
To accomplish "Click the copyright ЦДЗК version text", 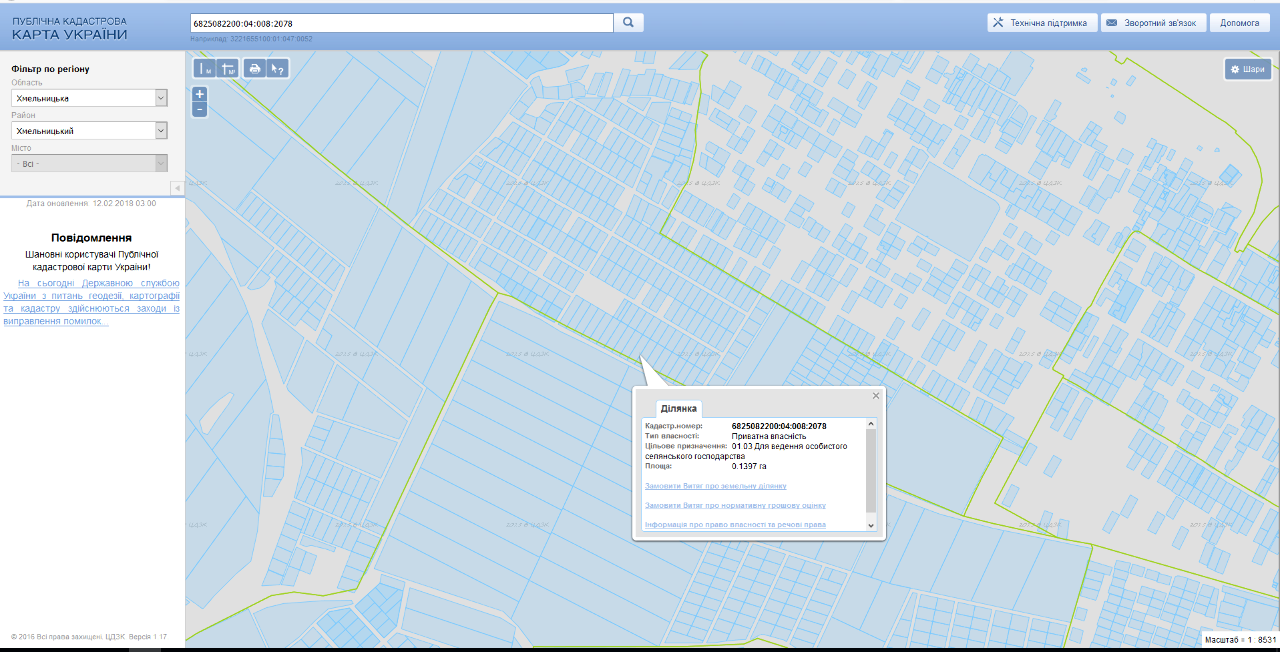I will (x=89, y=636).
